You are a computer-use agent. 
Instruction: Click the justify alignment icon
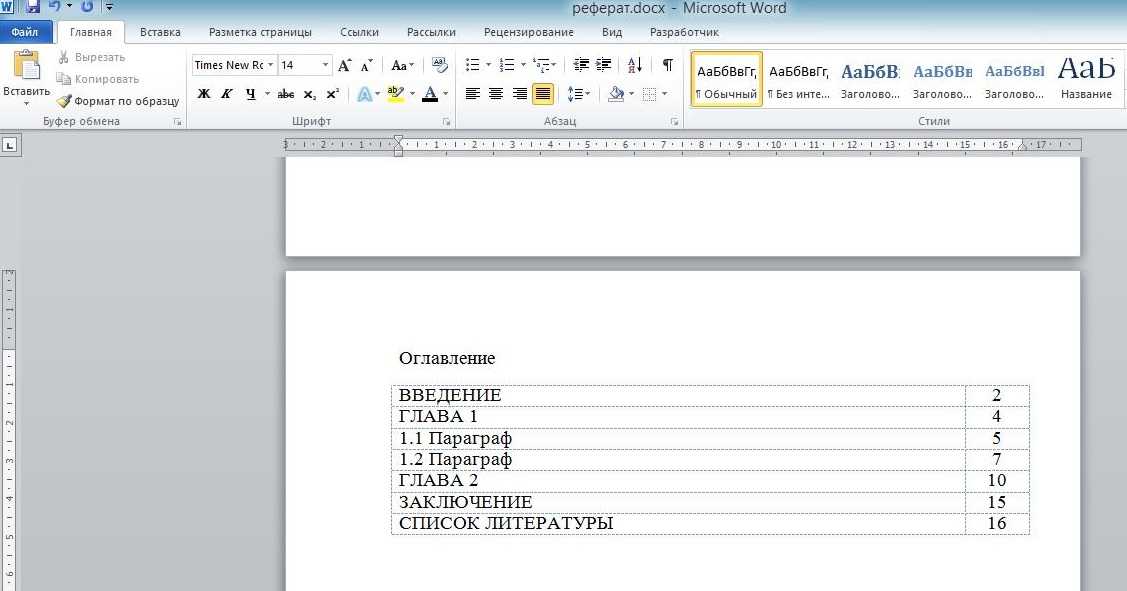tap(543, 94)
